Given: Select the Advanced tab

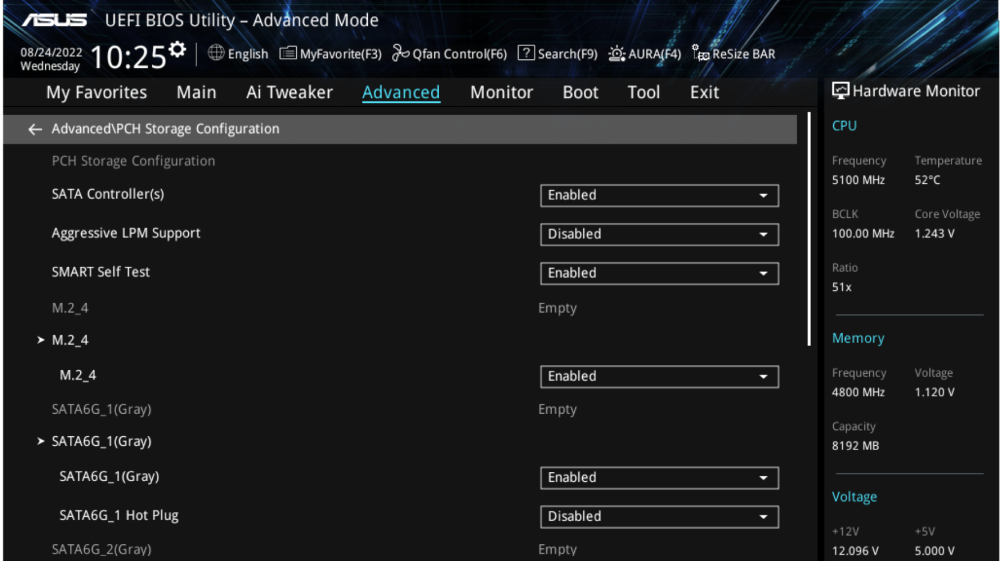Looking at the screenshot, I should pos(401,92).
